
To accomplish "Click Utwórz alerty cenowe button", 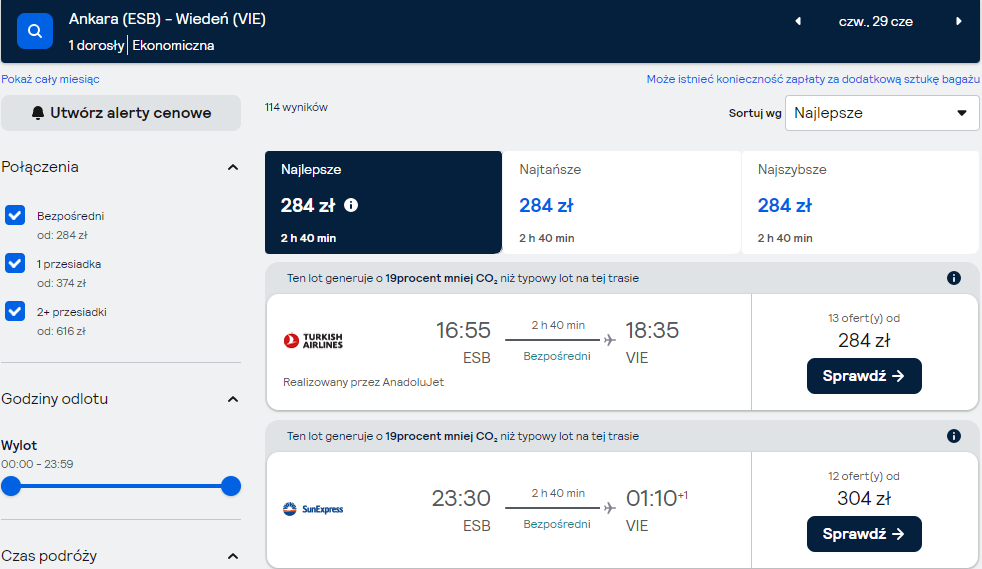I will (121, 113).
